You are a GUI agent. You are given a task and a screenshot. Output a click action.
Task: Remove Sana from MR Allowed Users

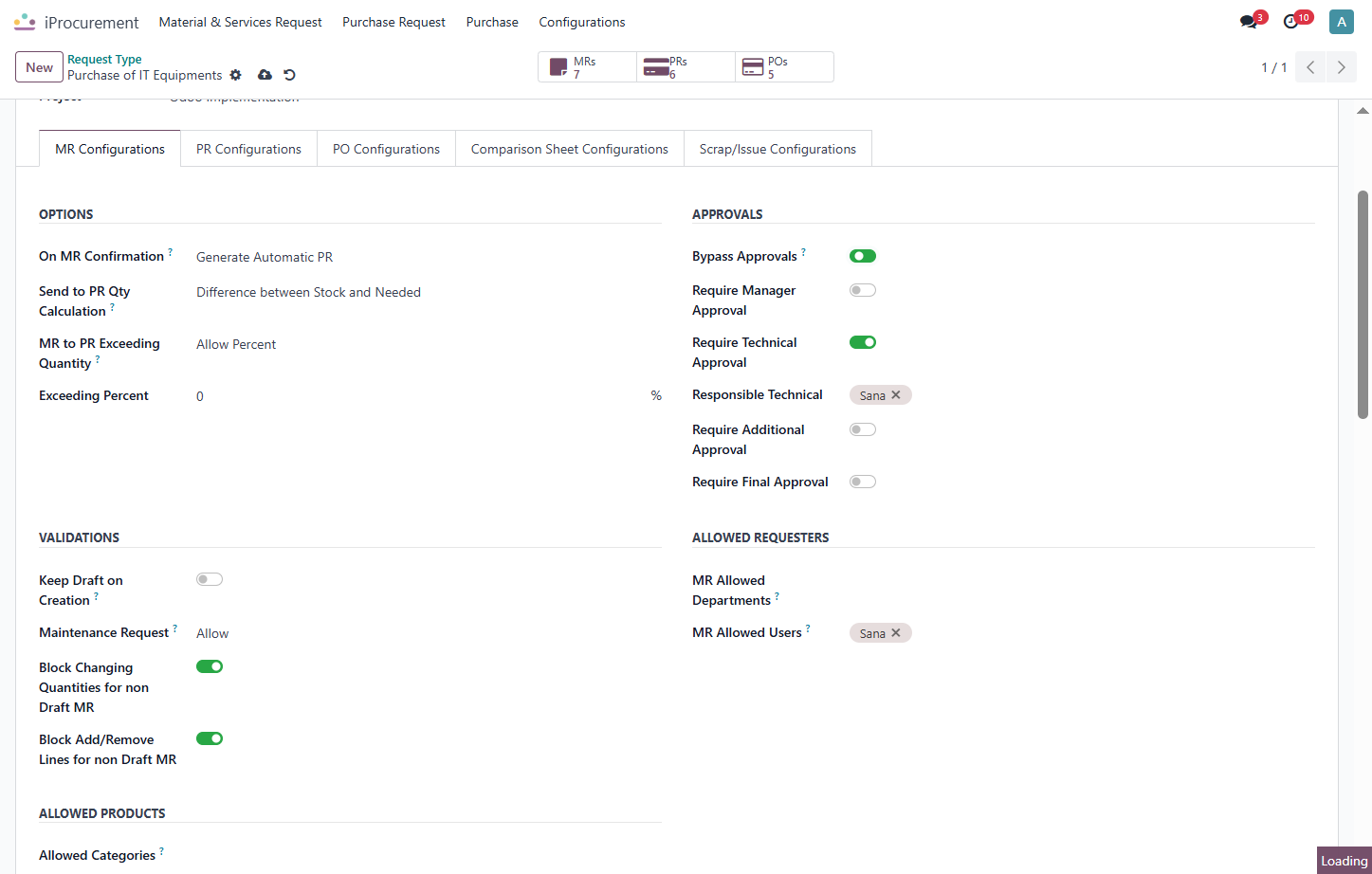tap(896, 633)
